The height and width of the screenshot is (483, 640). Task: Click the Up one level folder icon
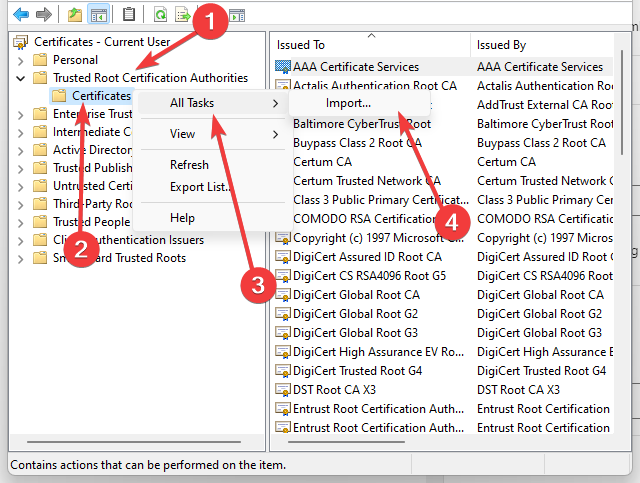tap(75, 15)
